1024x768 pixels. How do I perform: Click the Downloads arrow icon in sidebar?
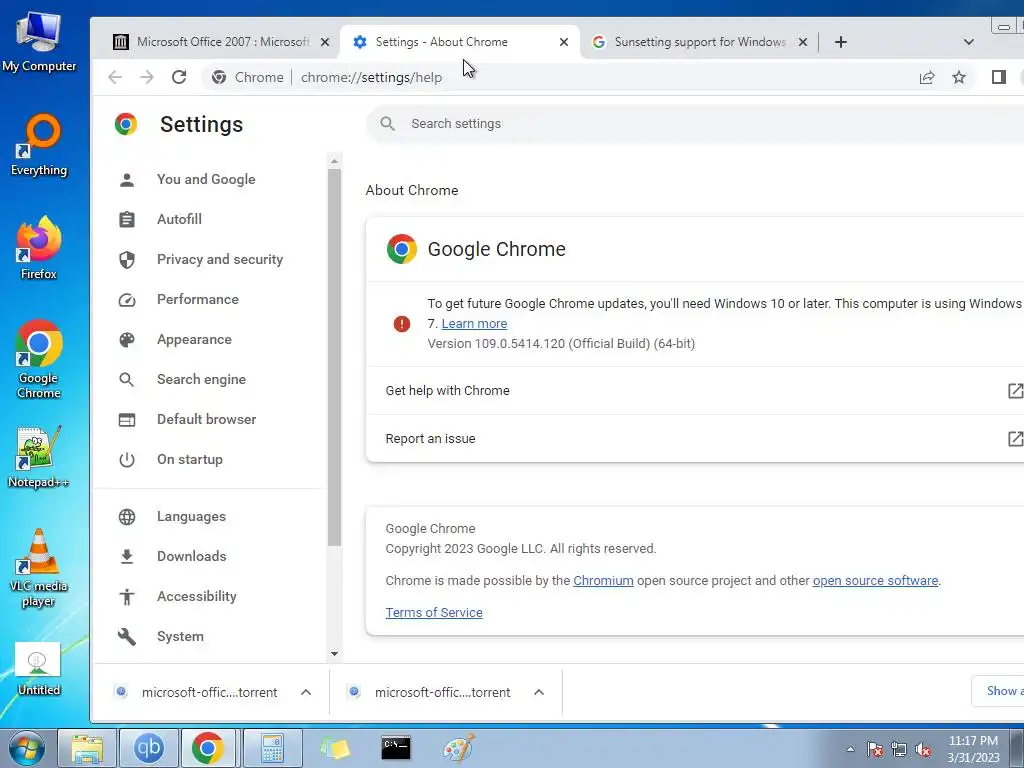(x=127, y=556)
